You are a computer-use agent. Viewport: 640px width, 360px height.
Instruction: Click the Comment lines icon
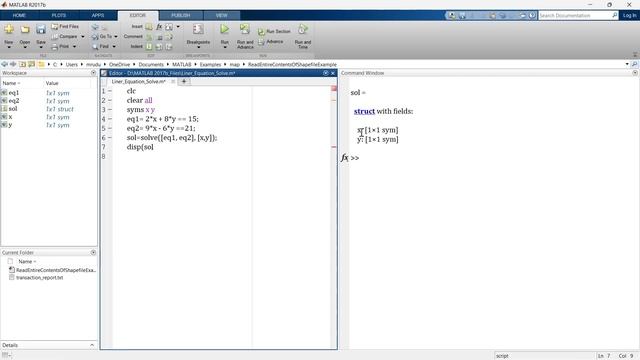[x=149, y=37]
